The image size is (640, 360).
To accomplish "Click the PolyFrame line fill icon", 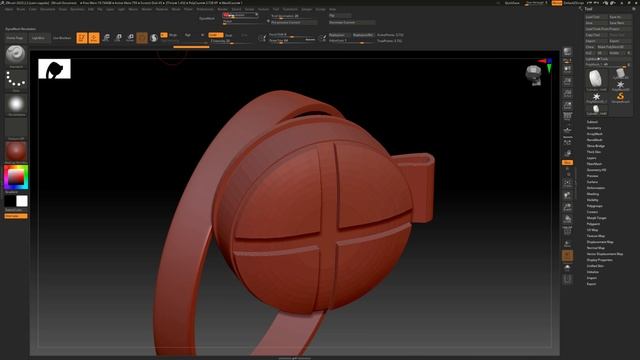I will point(567,231).
